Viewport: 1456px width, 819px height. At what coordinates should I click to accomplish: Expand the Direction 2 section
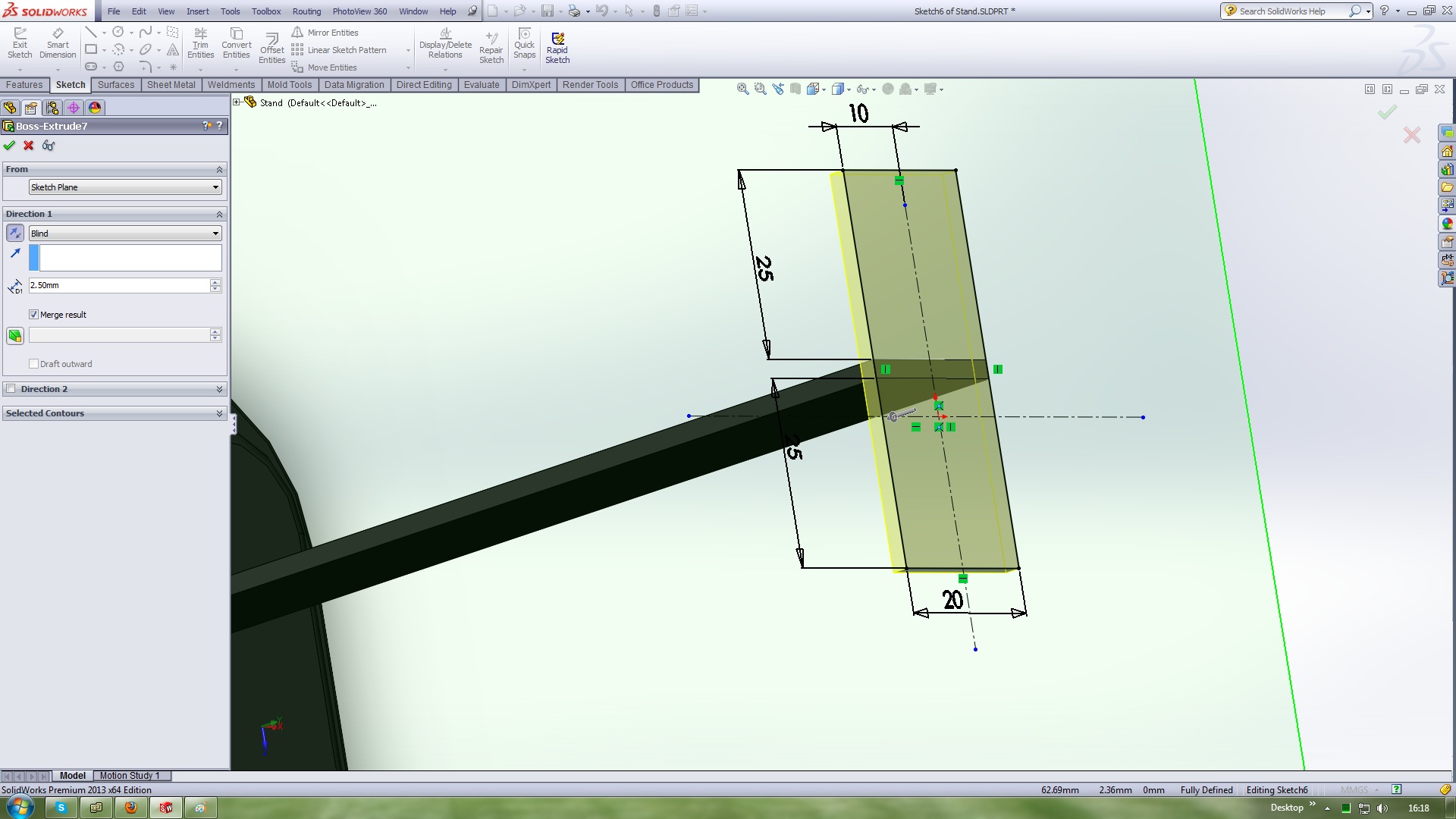coord(220,389)
